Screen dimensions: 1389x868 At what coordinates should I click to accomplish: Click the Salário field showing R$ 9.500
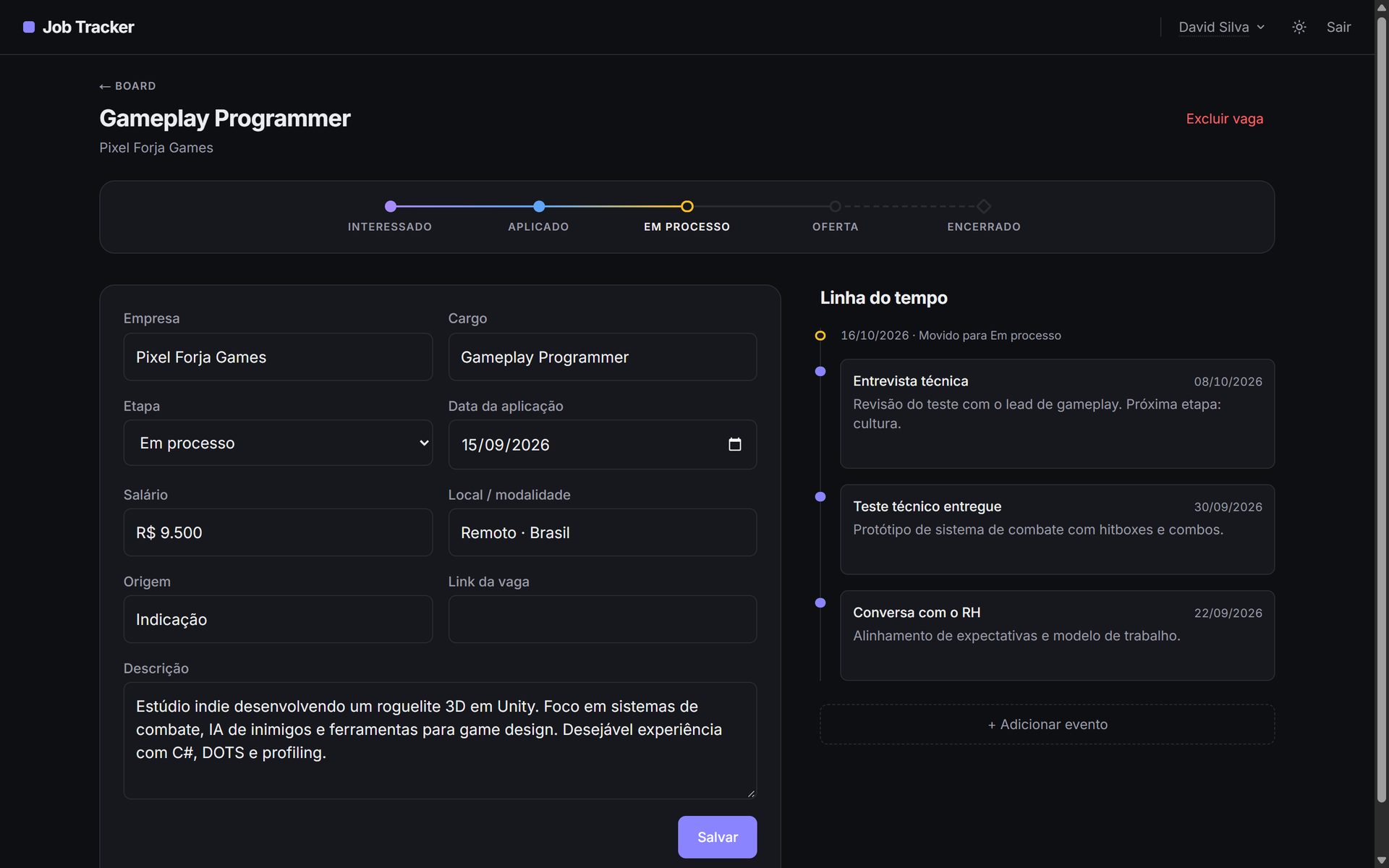[278, 532]
